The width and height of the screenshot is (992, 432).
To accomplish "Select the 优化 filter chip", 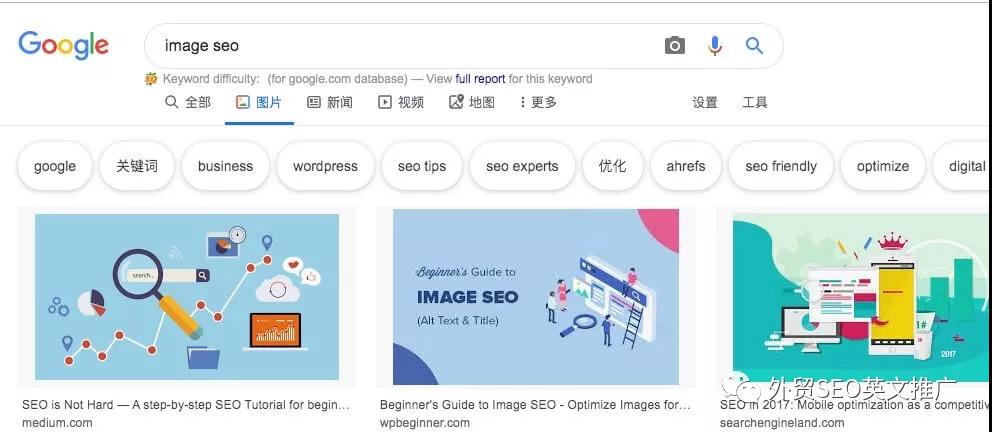I will pyautogui.click(x=612, y=166).
